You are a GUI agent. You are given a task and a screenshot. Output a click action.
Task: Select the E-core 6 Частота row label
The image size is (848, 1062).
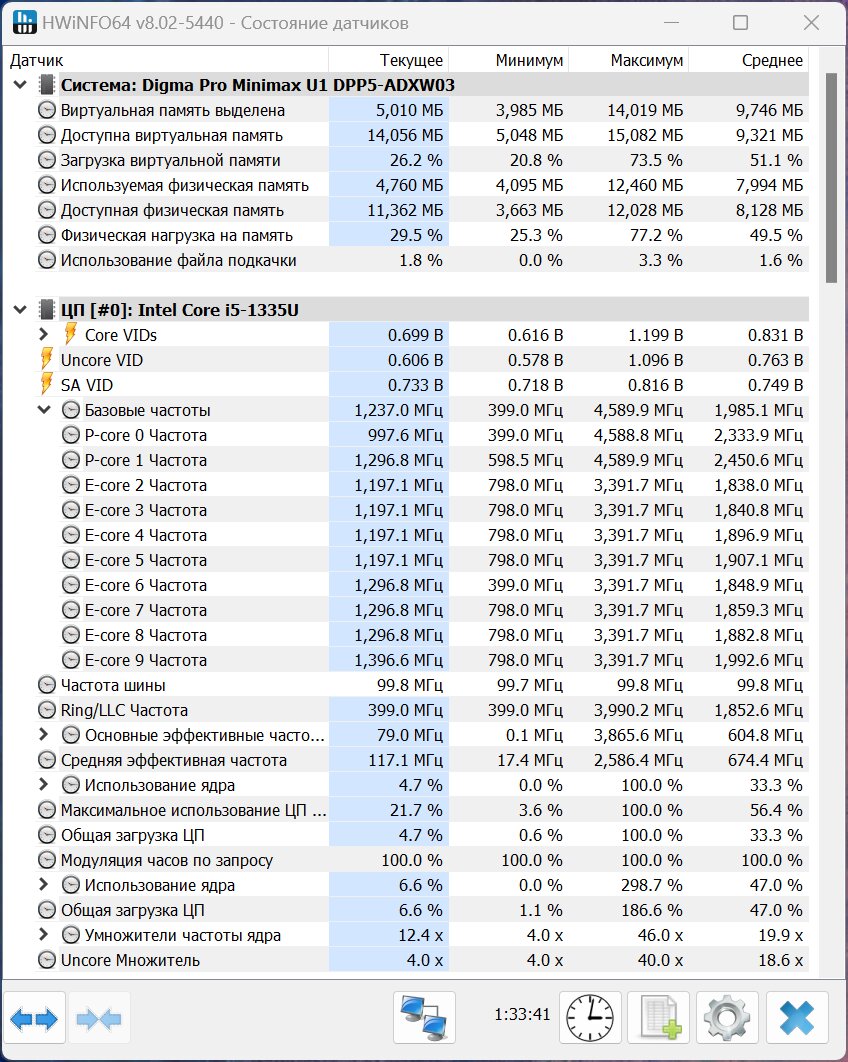146,585
